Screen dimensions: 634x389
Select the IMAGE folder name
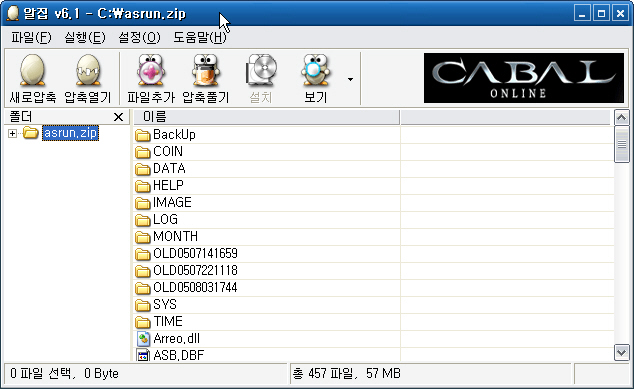172,202
